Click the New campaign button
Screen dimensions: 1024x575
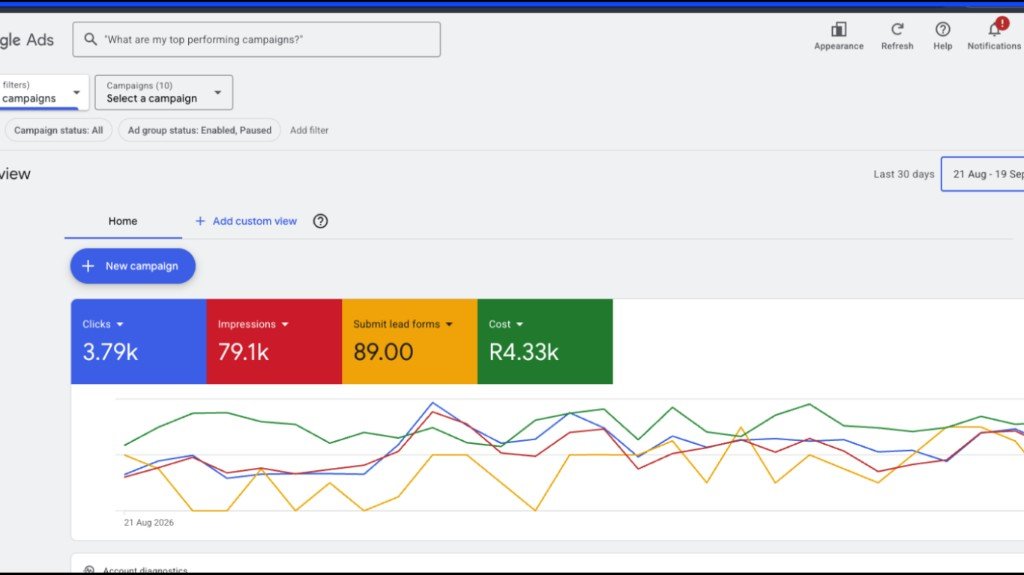pos(133,266)
